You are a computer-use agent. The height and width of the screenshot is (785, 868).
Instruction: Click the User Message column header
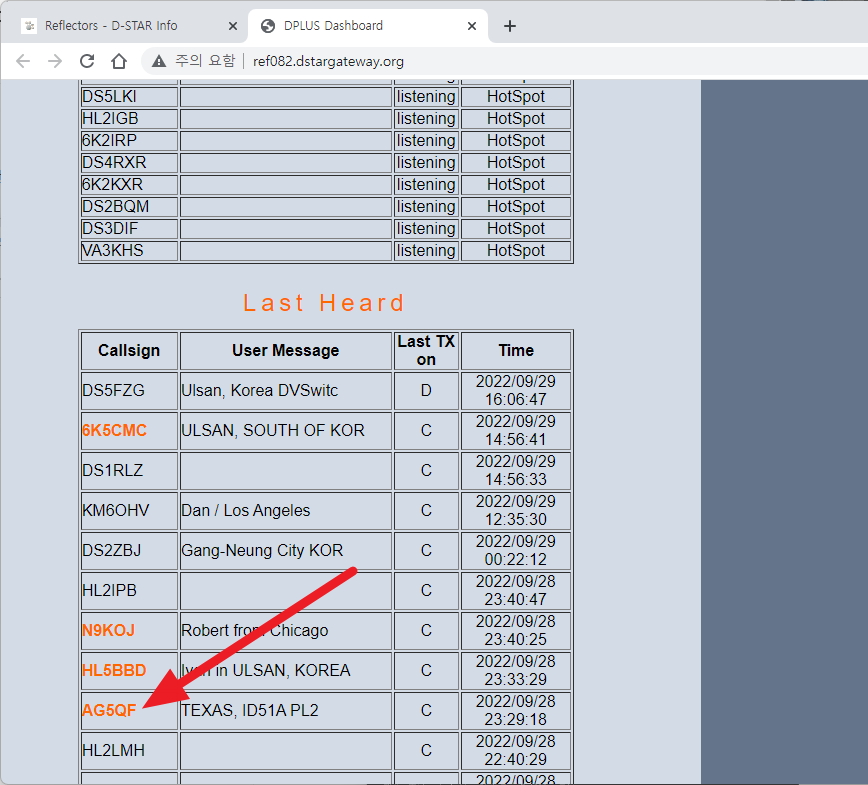click(x=286, y=350)
